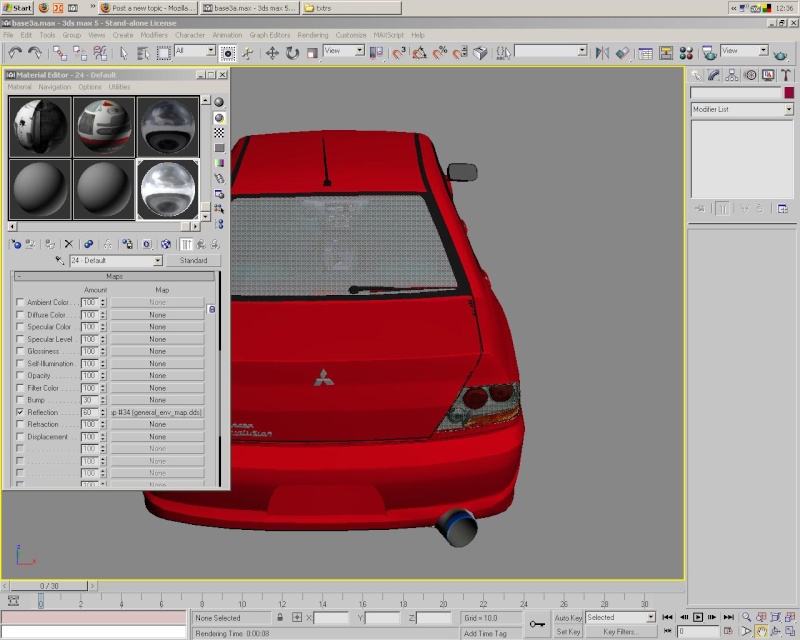Click the Mirror Selected Objects tool
Image resolution: width=800 pixels, height=640 pixels.
coord(603,53)
